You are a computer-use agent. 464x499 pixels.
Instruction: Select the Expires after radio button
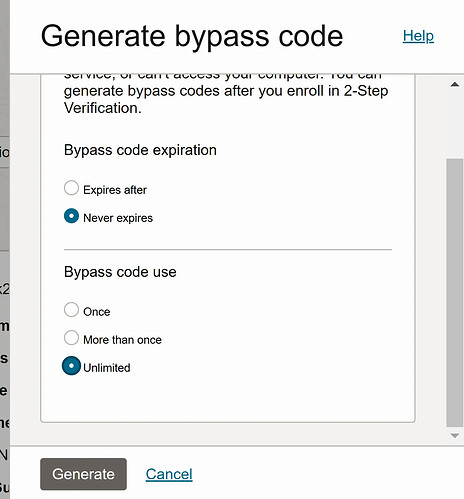coord(71,188)
